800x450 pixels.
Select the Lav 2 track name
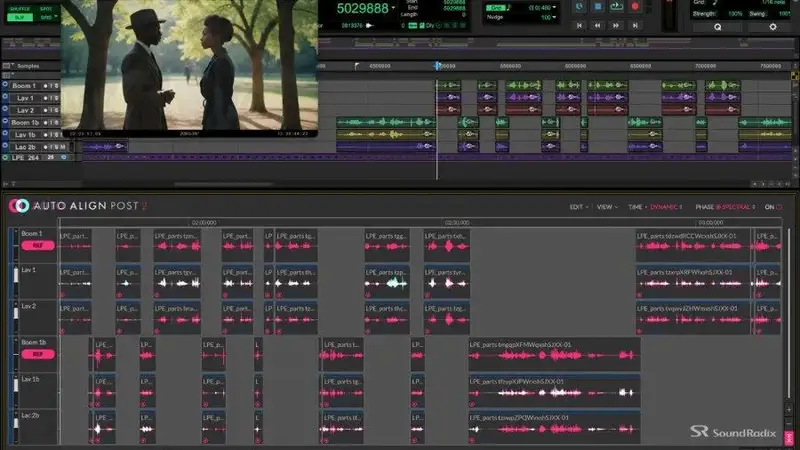25,110
